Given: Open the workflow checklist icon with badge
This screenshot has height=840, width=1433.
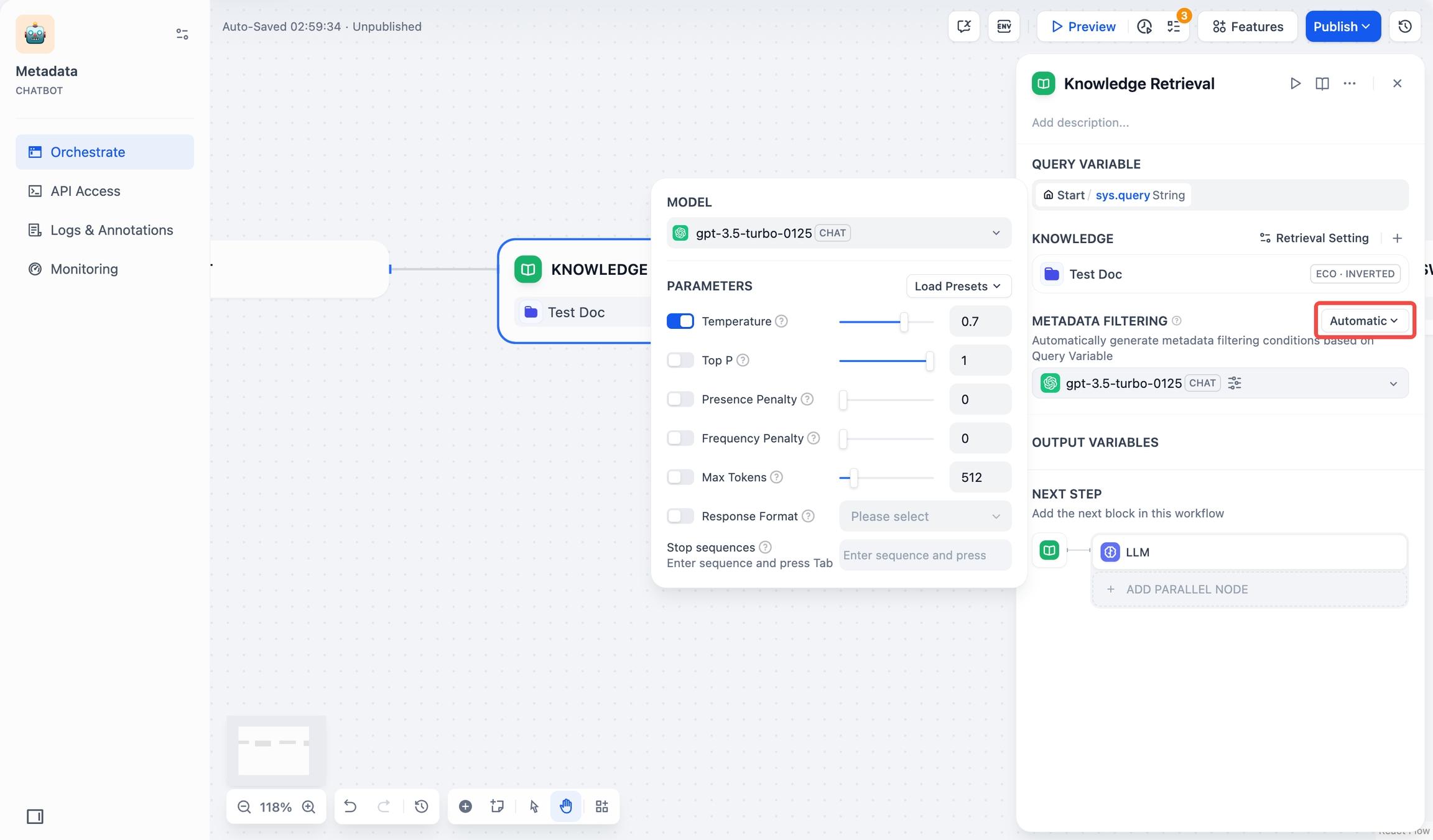Looking at the screenshot, I should click(1174, 26).
